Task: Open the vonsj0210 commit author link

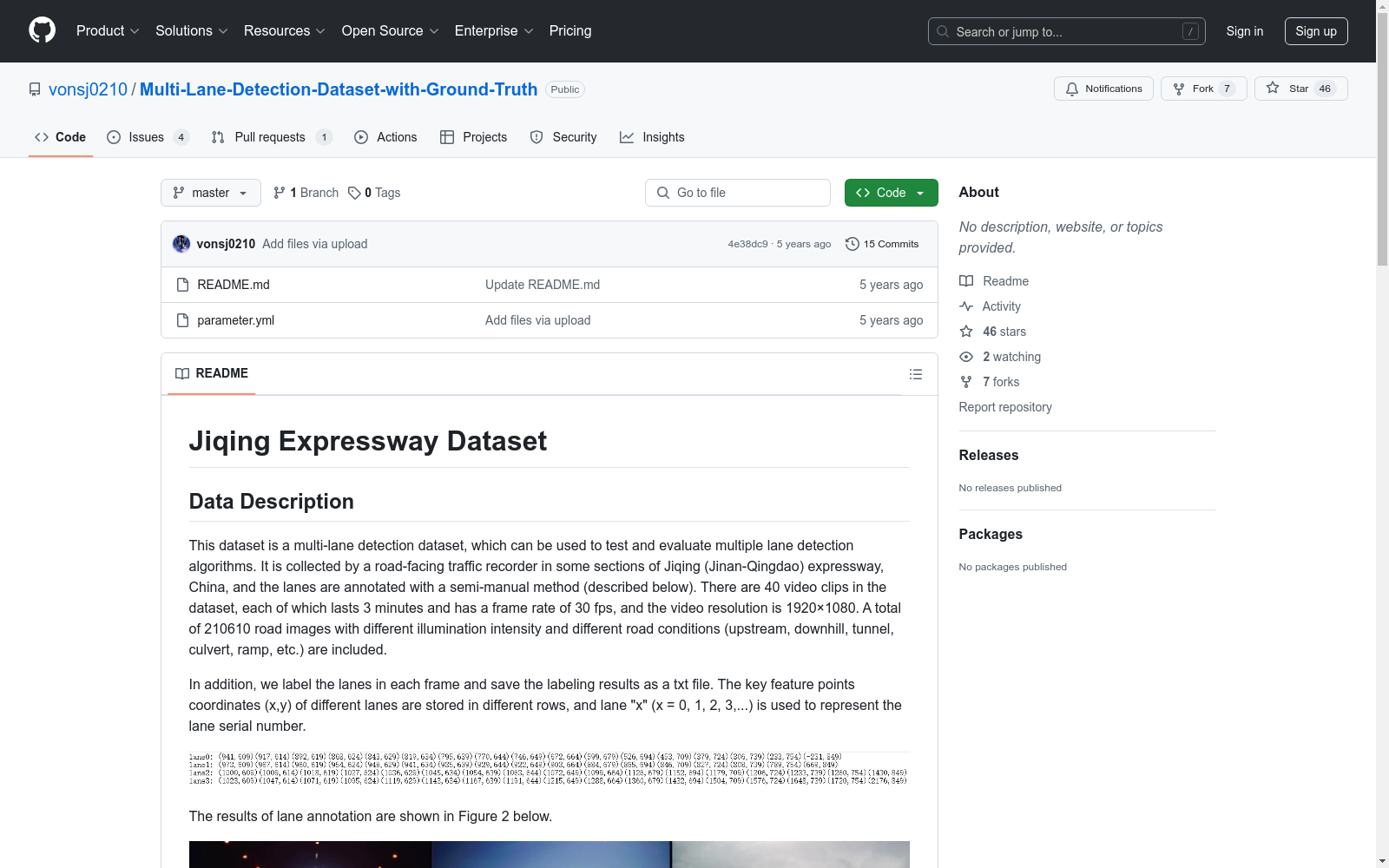Action: (226, 244)
